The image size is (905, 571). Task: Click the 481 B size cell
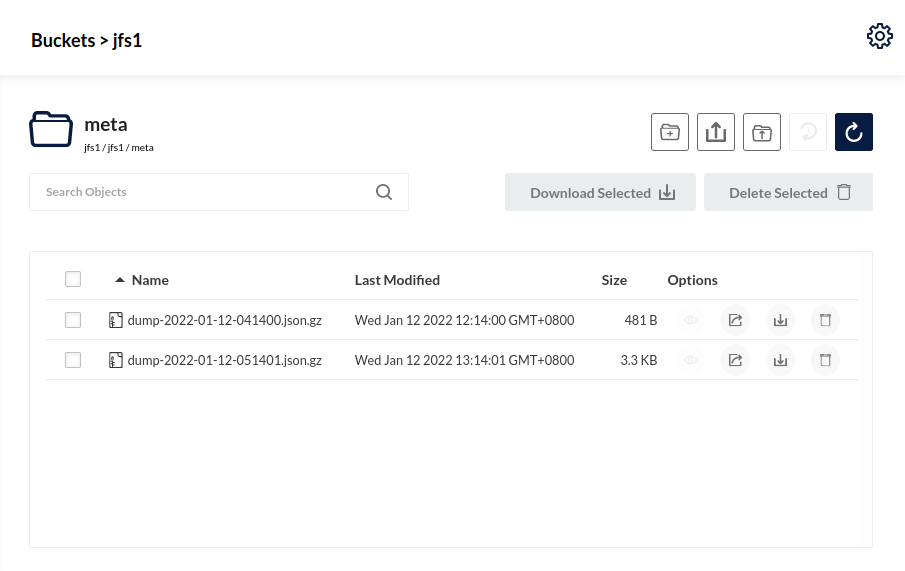tap(641, 320)
